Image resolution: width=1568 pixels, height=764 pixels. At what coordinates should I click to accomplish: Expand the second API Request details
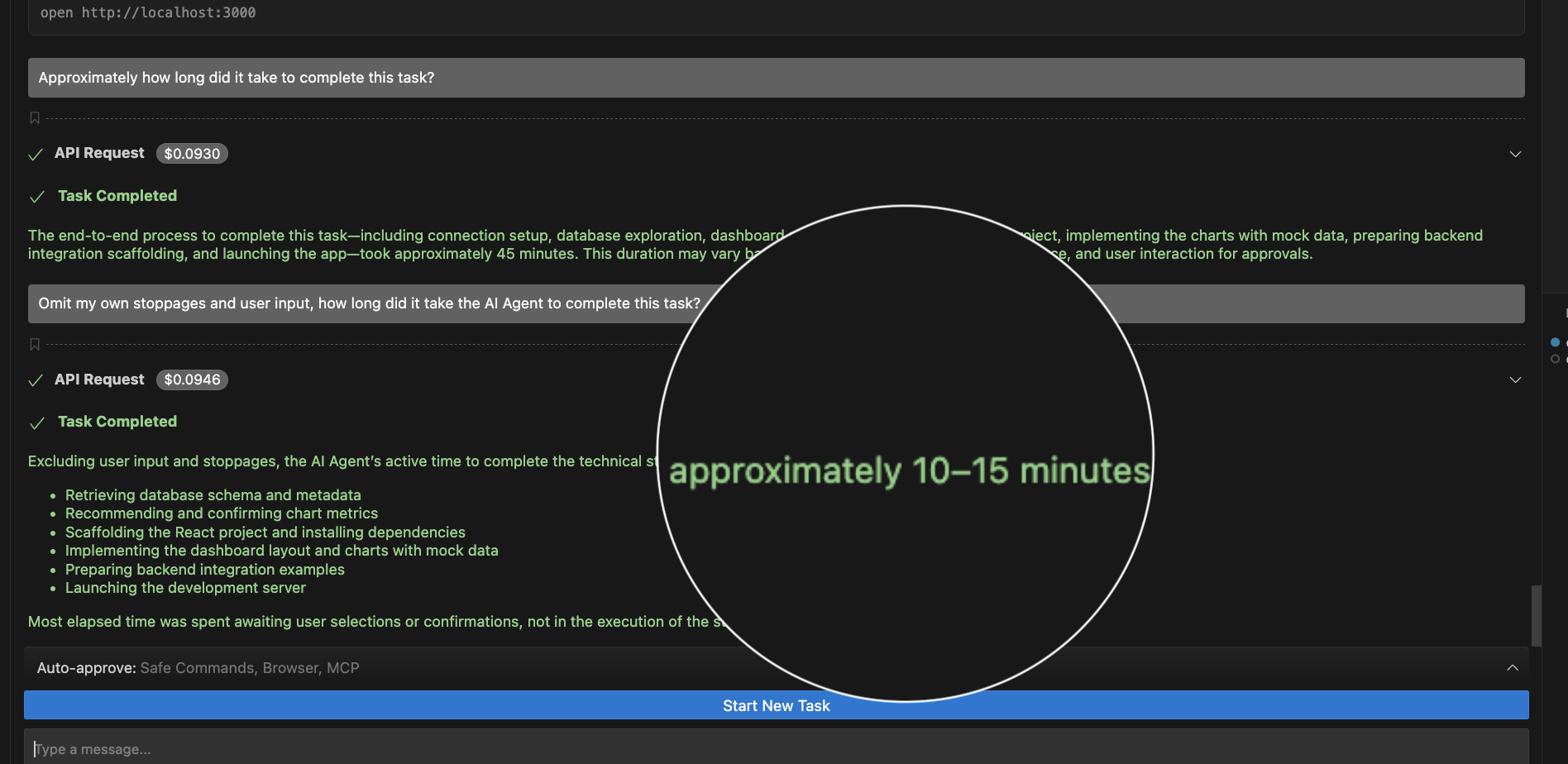pyautogui.click(x=1515, y=380)
